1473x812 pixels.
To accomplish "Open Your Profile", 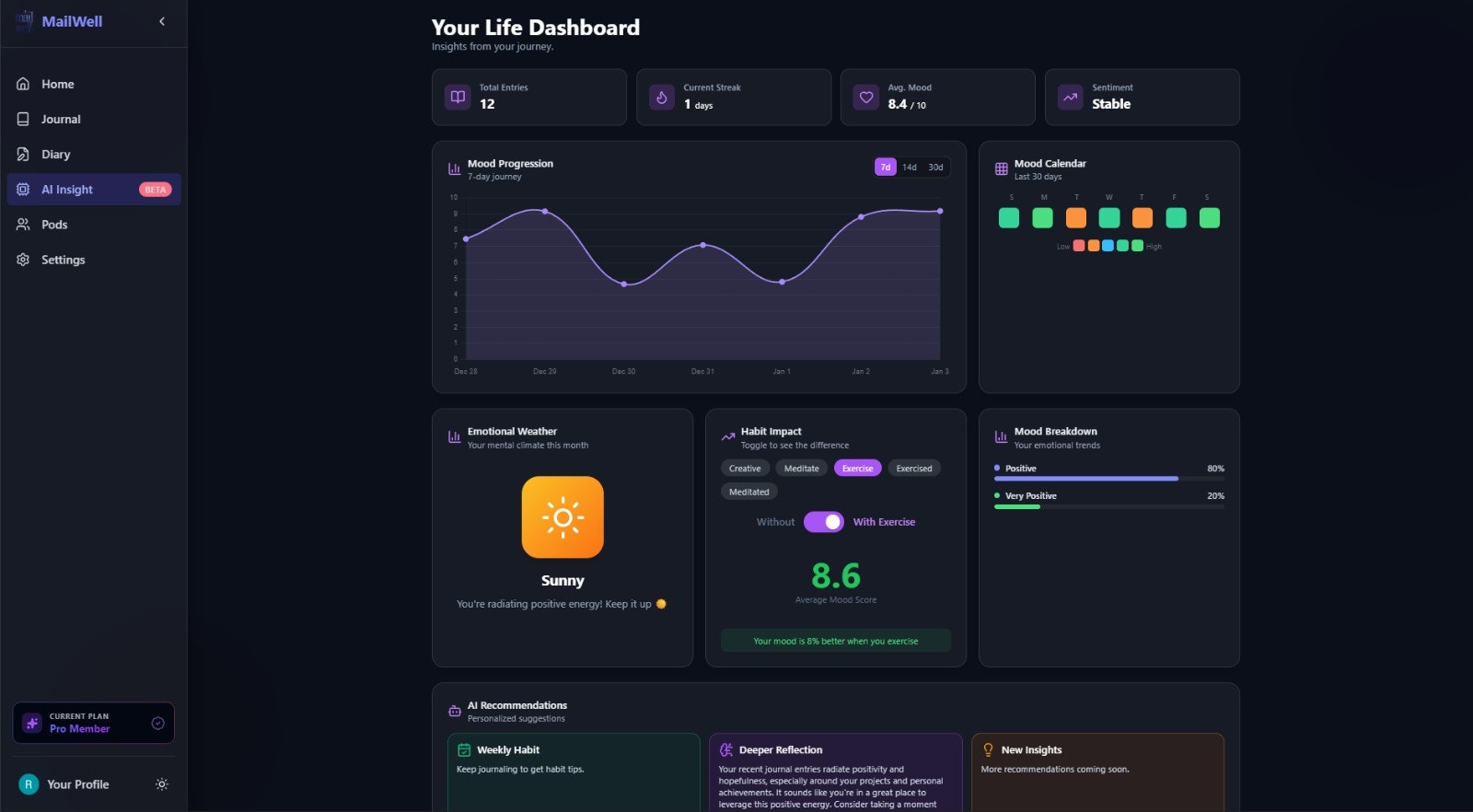I will coord(77,784).
